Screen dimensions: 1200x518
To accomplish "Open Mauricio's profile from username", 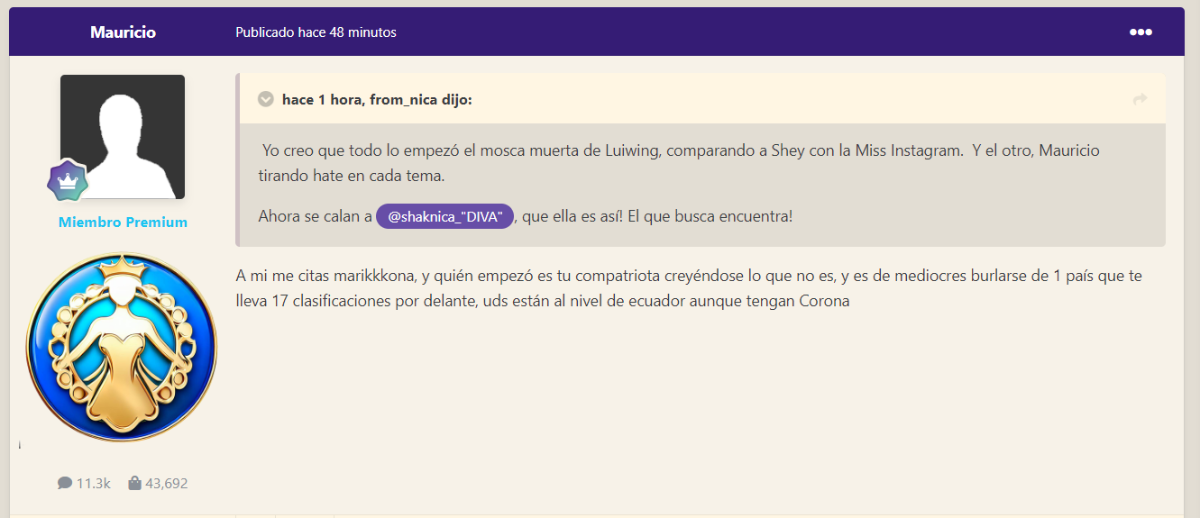I will point(122,32).
